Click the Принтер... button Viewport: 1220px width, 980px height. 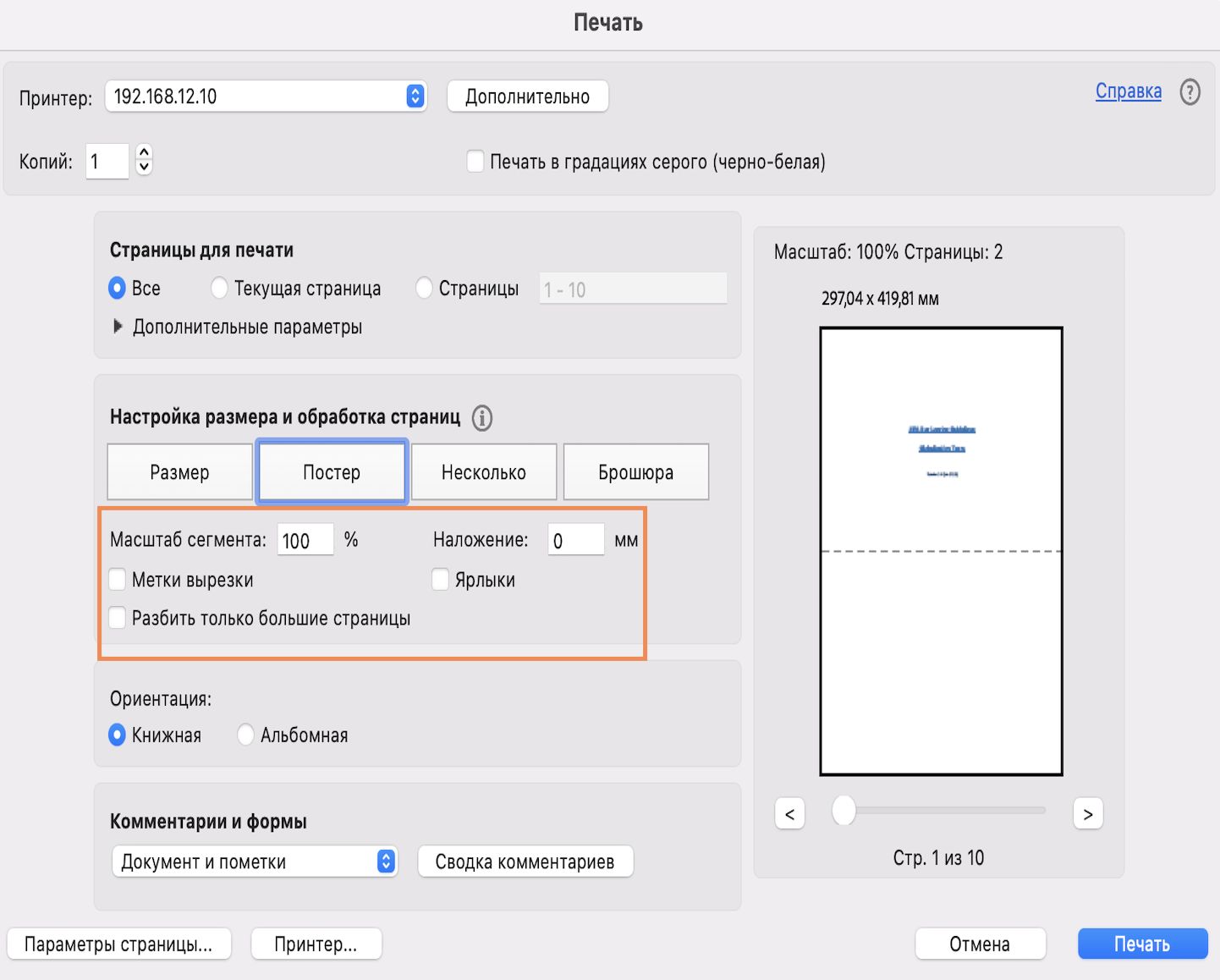pyautogui.click(x=316, y=944)
